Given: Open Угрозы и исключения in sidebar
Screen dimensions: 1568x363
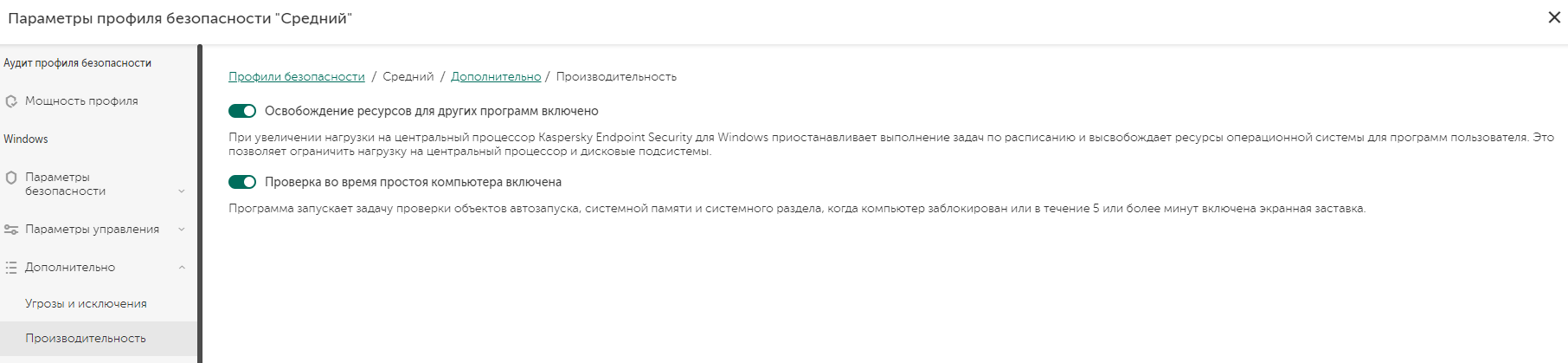Looking at the screenshot, I should [86, 304].
